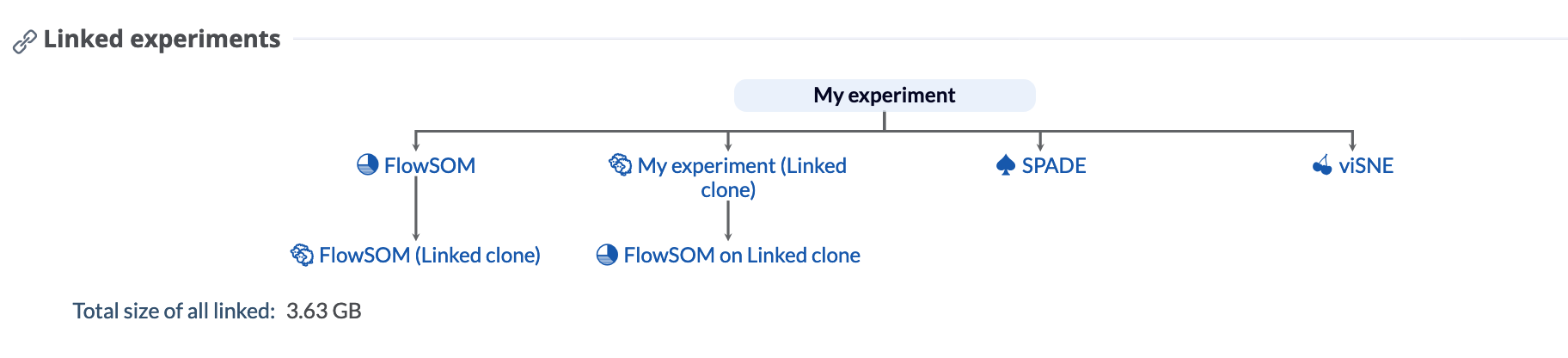This screenshot has height=358, width=1568.
Task: Click the clone icon beside FlowSOM (Linked clone)
Action: 302,255
